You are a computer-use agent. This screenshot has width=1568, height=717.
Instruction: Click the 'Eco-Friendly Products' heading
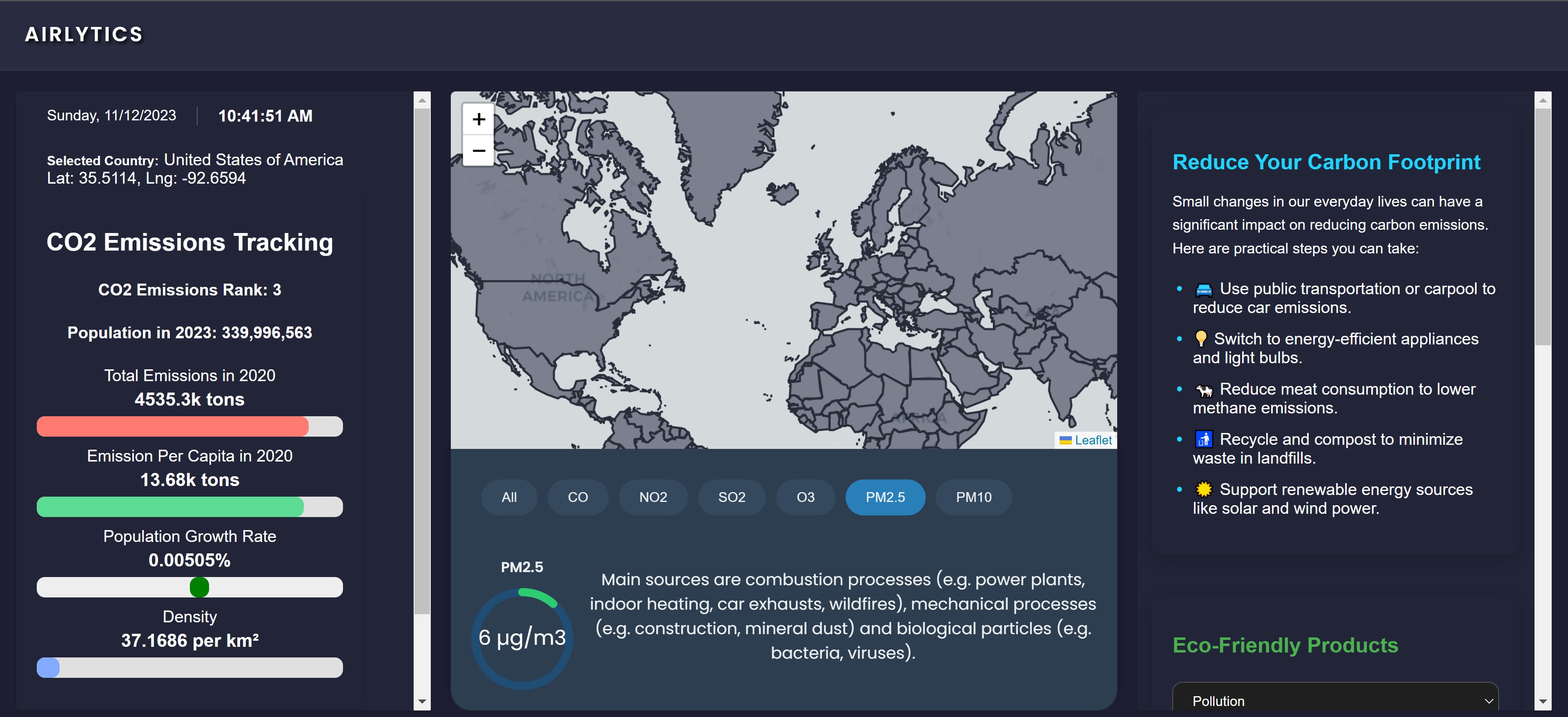click(x=1285, y=645)
